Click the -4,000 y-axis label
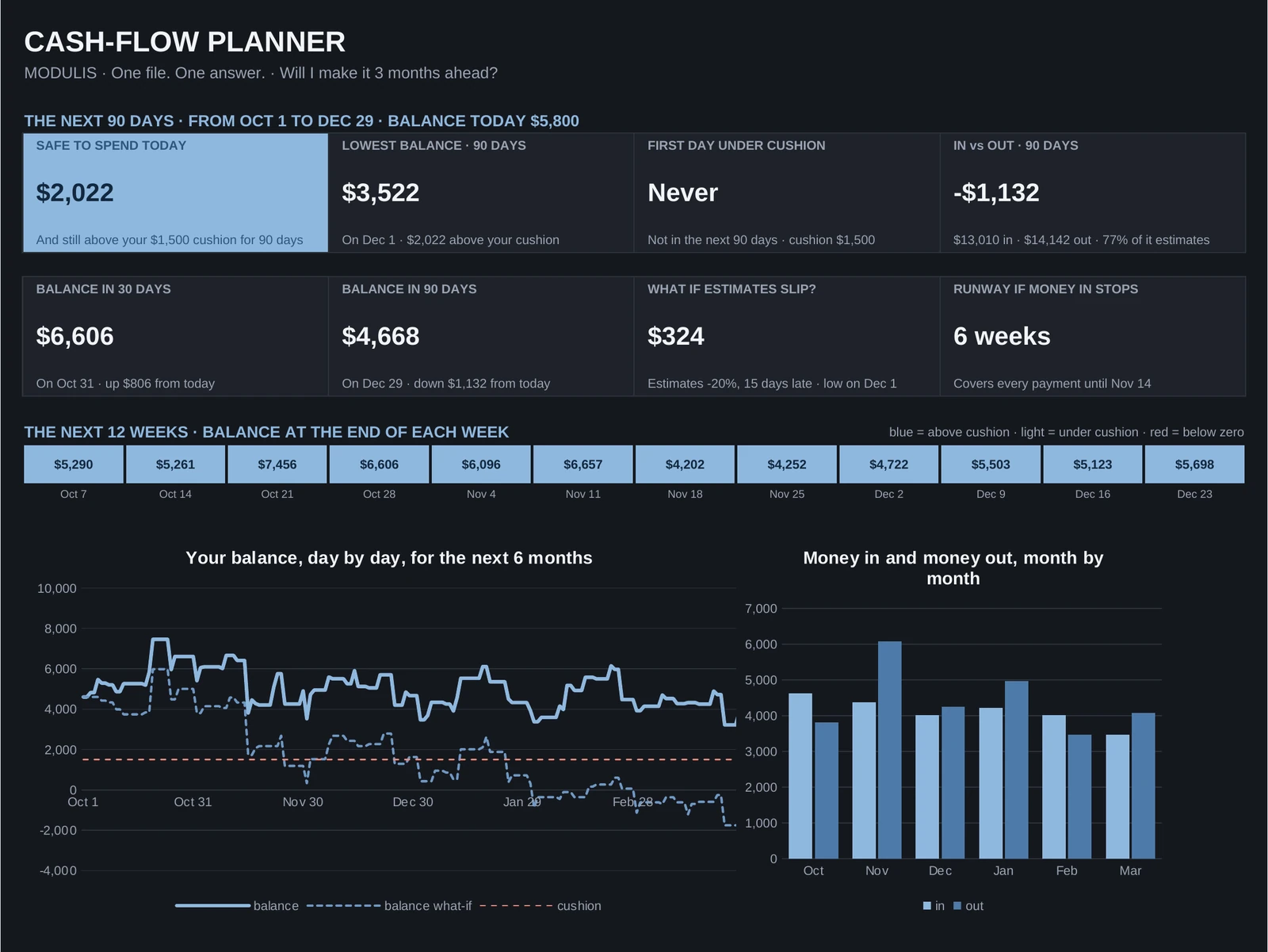This screenshot has width=1268, height=952. coord(58,870)
